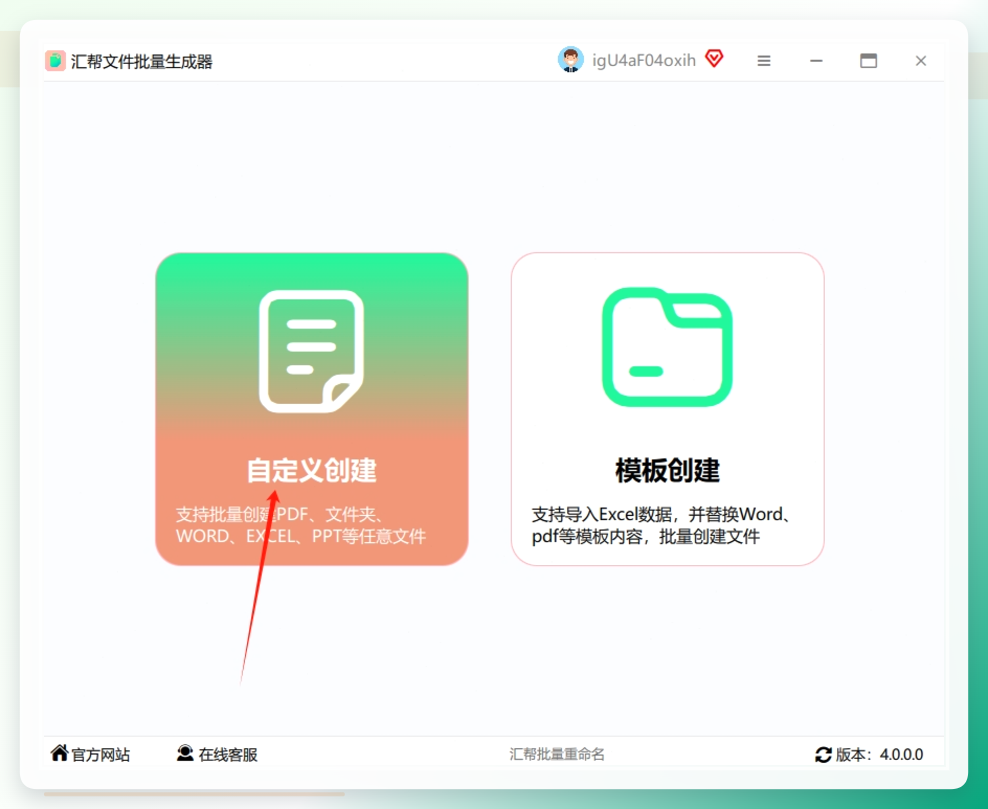The height and width of the screenshot is (809, 988).
Task: Select the 自定义创建 card title
Action: point(311,471)
